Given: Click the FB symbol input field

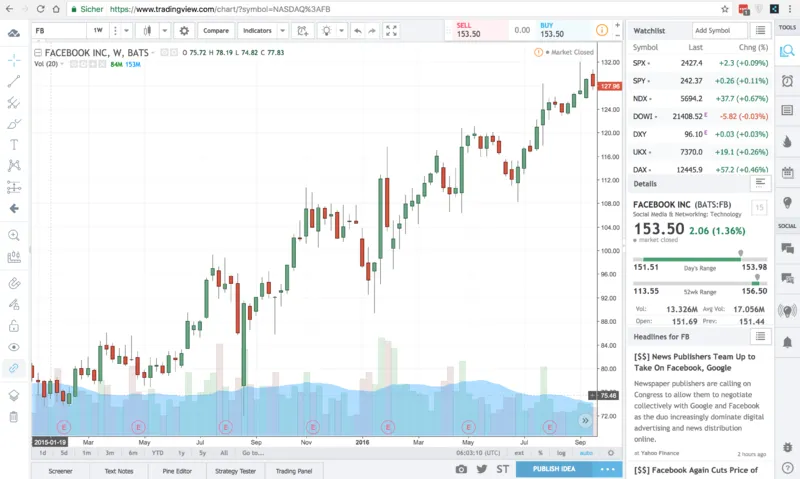Looking at the screenshot, I should [x=58, y=31].
